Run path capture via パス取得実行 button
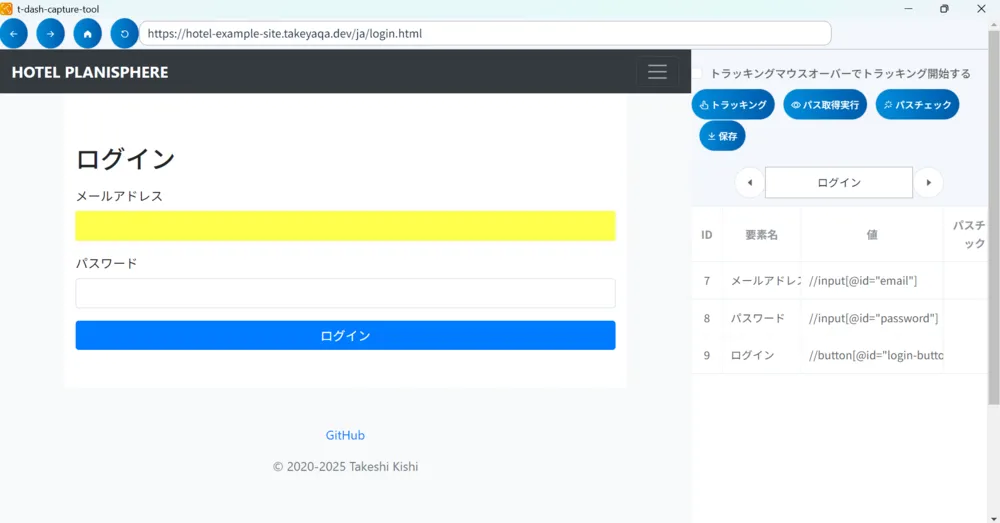 [x=824, y=105]
